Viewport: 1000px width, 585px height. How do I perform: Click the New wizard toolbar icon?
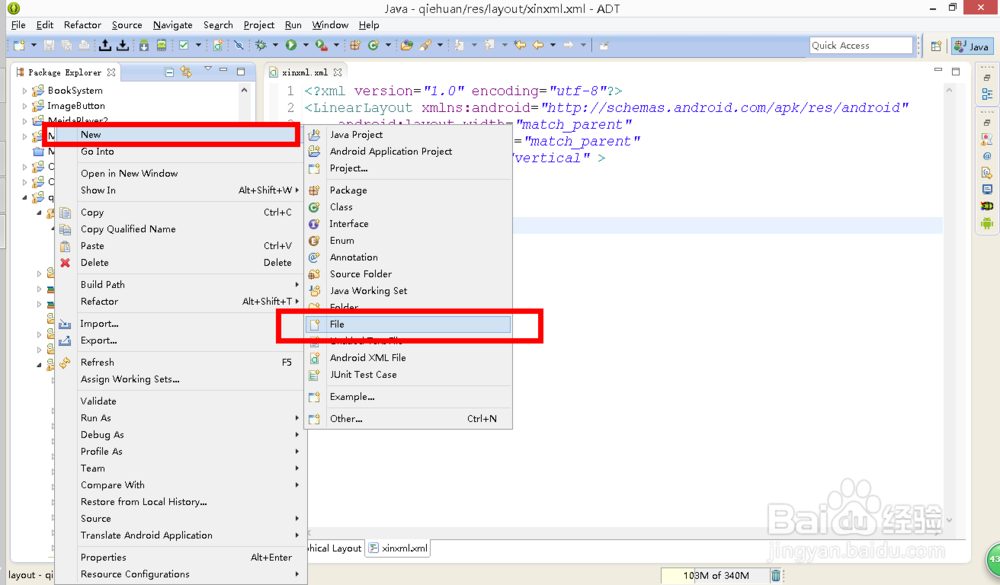click(x=18, y=45)
